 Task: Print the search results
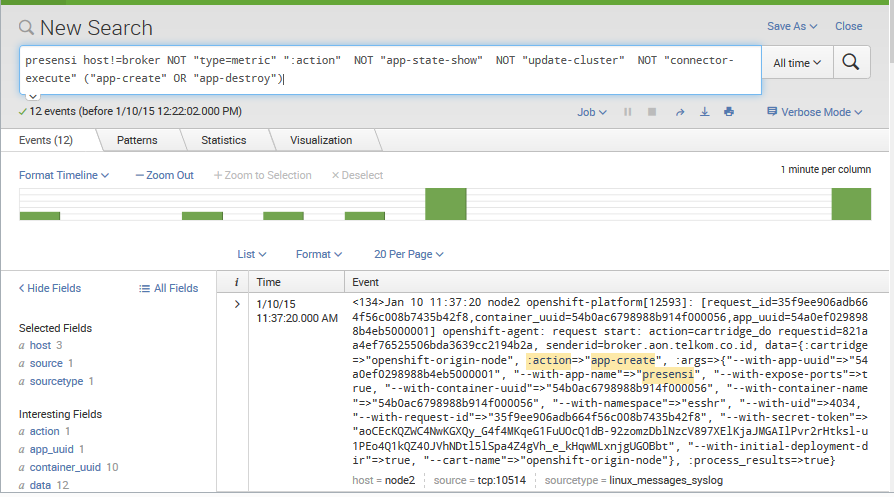point(729,112)
